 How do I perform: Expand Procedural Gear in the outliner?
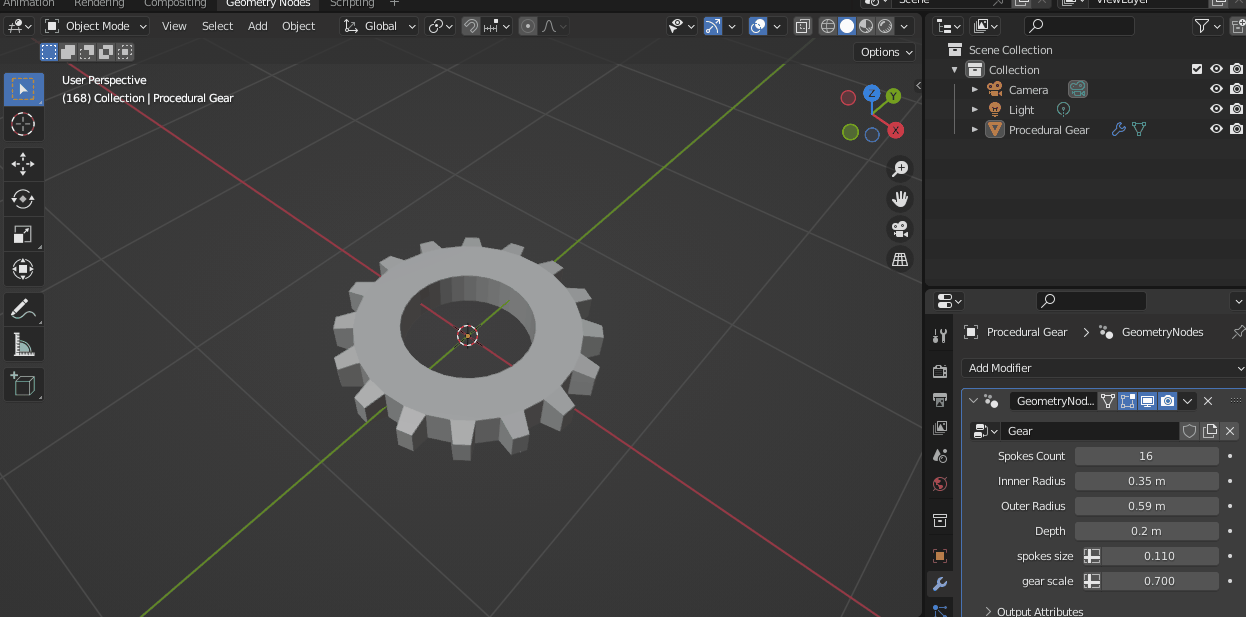(975, 130)
